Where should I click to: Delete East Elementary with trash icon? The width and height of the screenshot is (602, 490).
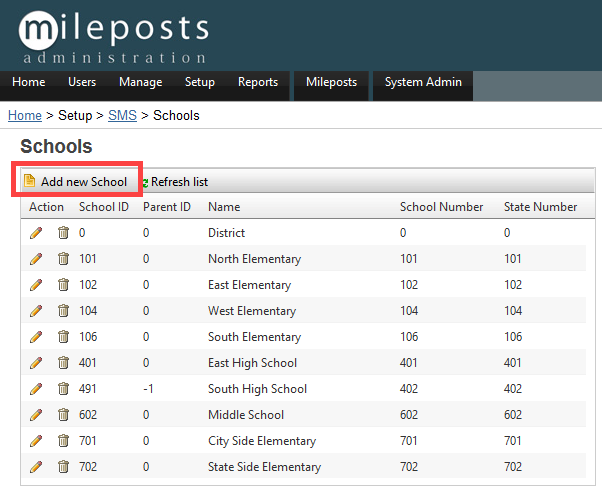click(x=63, y=285)
